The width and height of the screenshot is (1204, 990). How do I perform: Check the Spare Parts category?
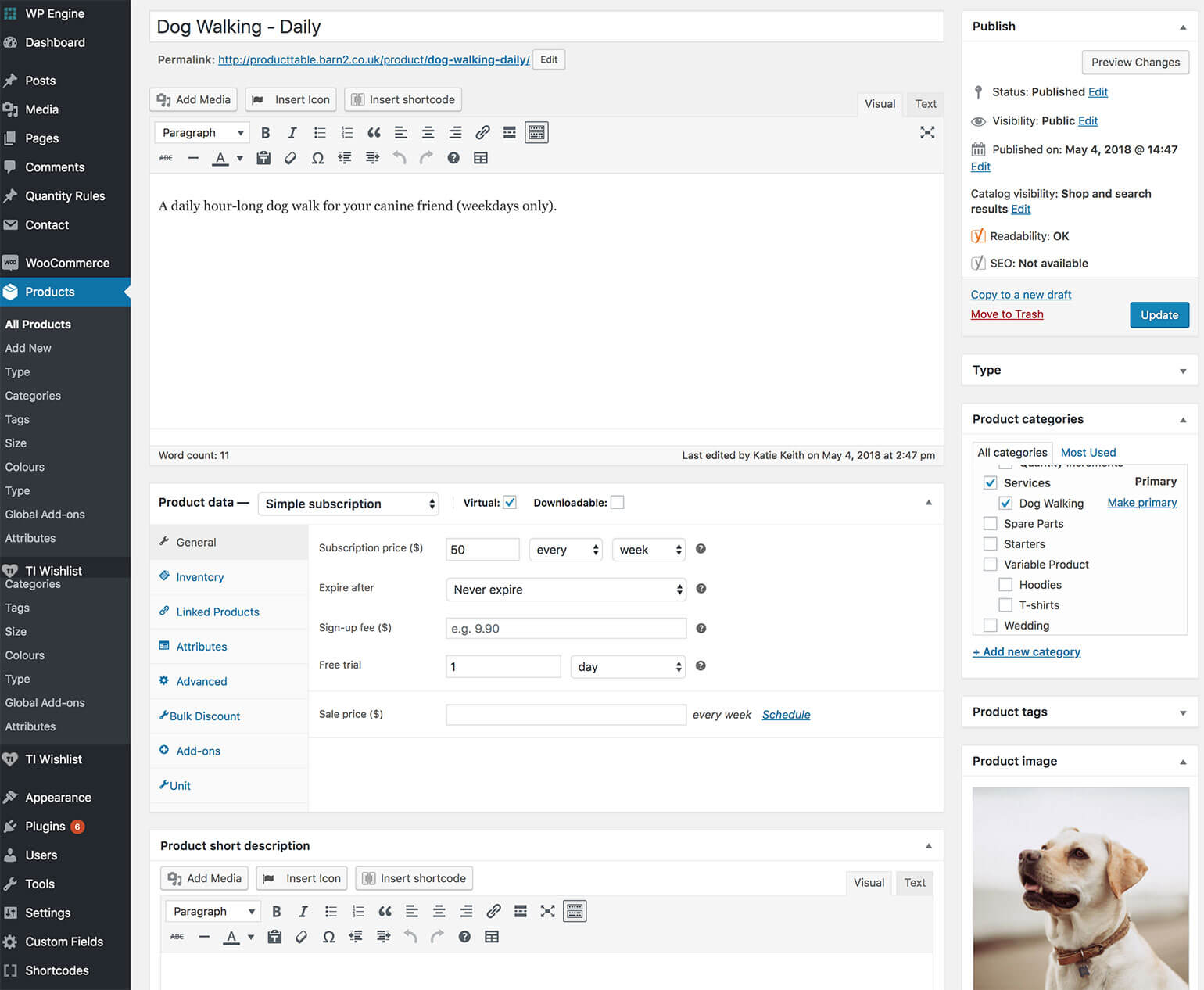point(991,524)
